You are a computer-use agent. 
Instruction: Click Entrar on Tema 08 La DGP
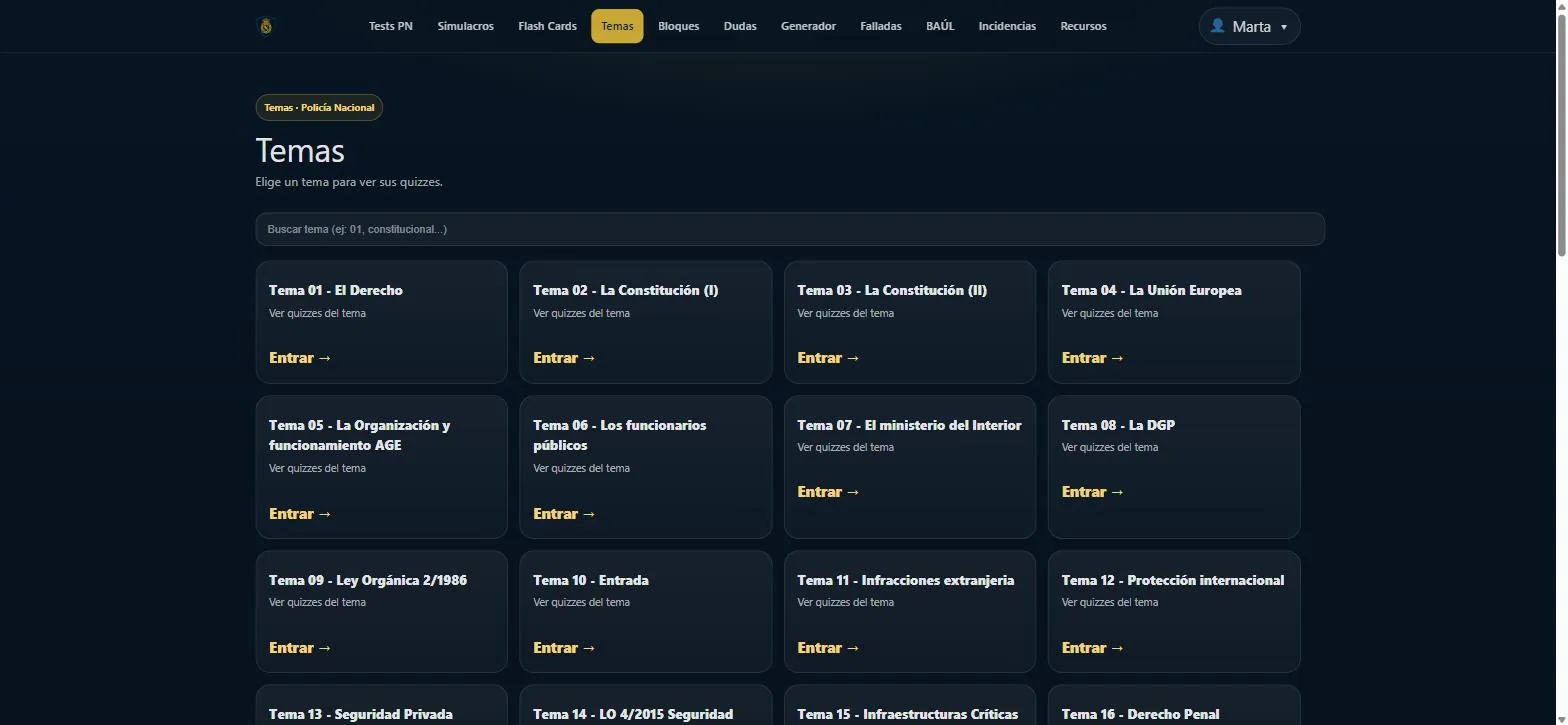pyautogui.click(x=1093, y=492)
